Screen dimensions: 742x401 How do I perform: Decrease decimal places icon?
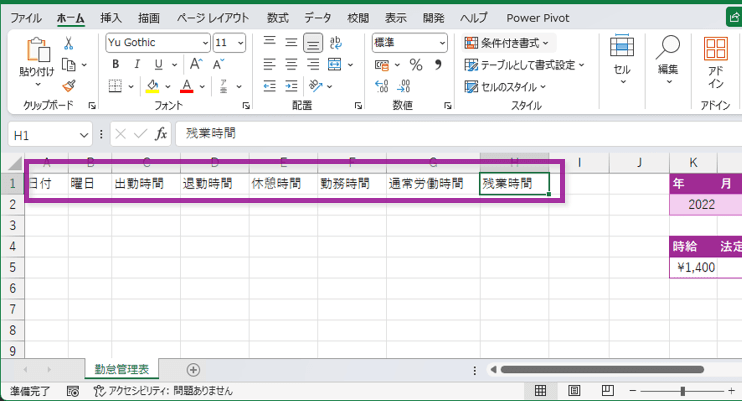click(404, 86)
